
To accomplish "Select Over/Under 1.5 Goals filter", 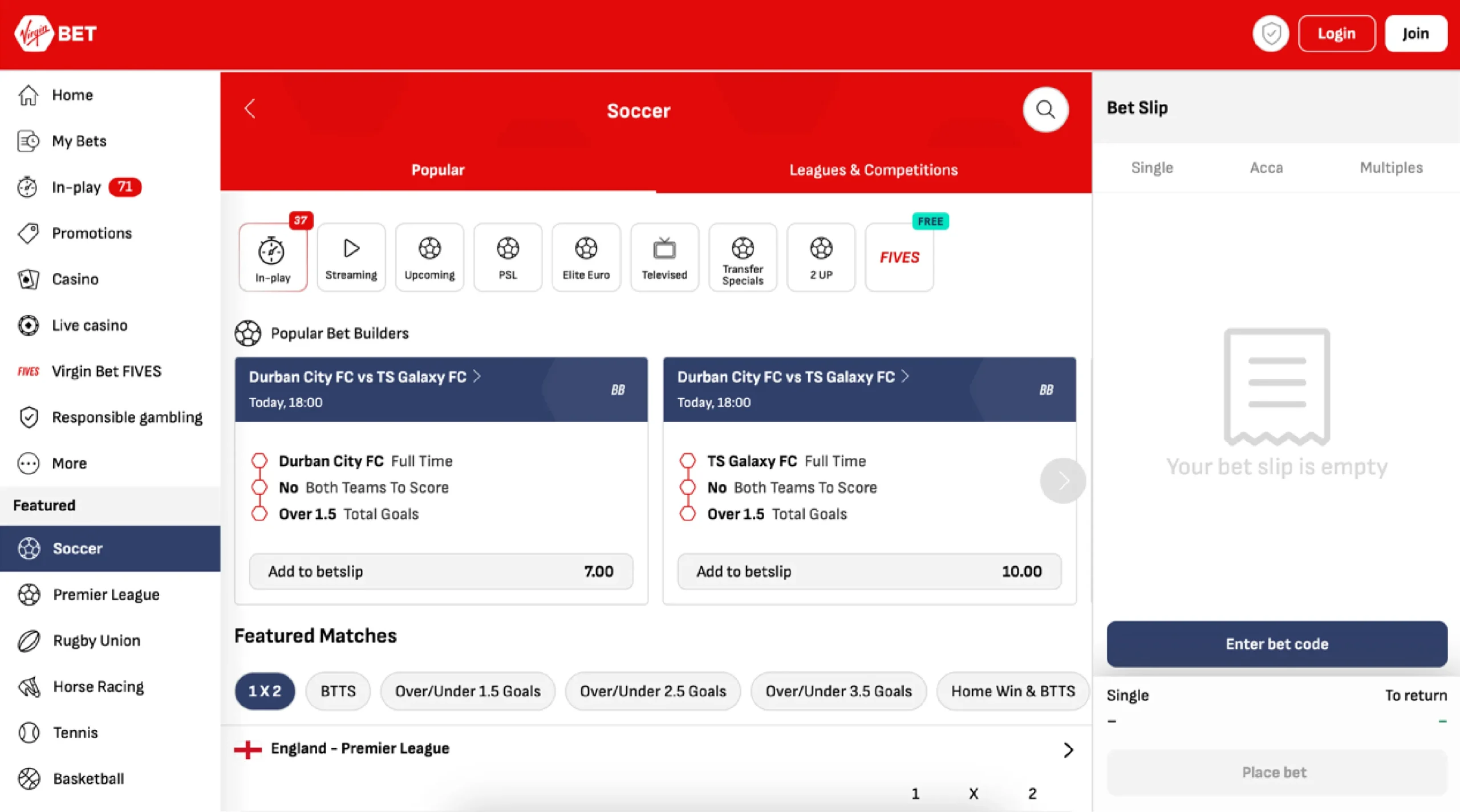I will (x=468, y=691).
